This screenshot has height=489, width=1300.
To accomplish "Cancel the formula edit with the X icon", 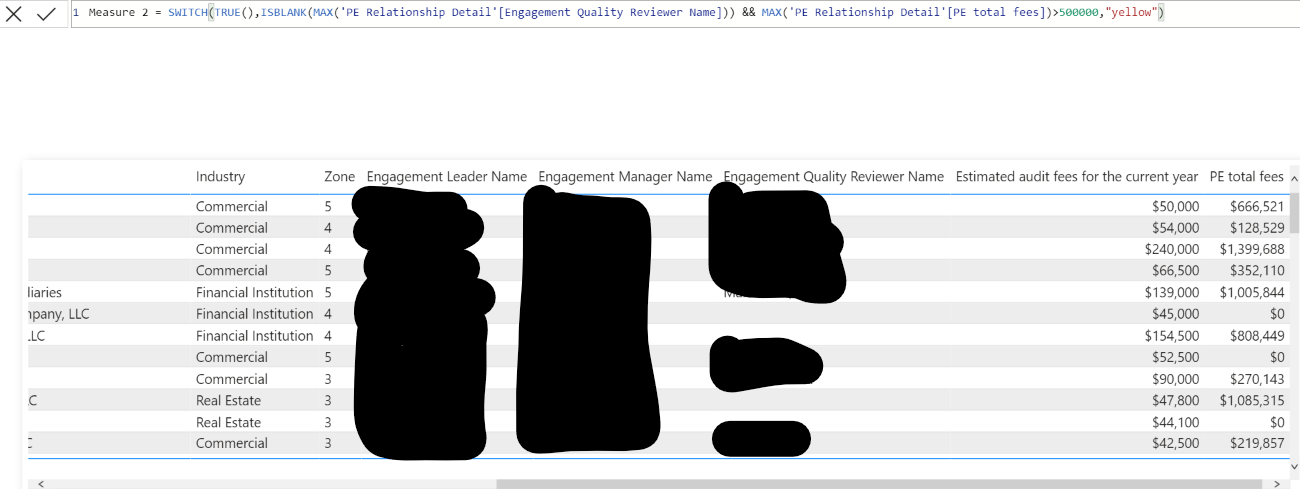I will click(14, 14).
